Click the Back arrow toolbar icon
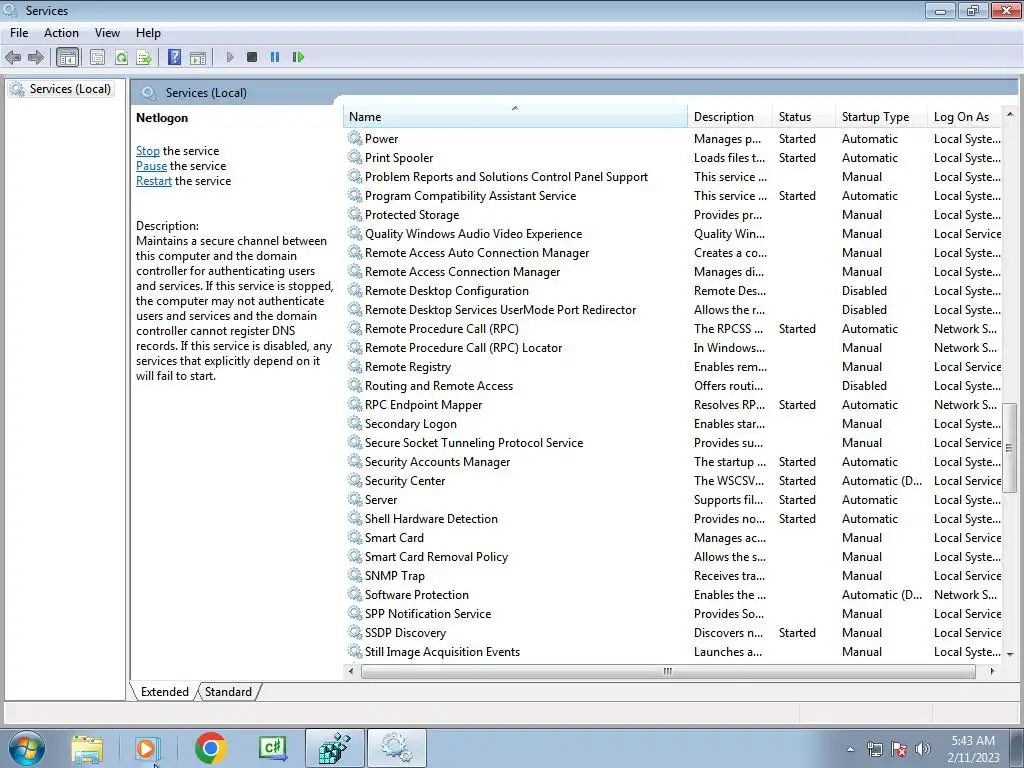Viewport: 1024px width, 768px height. pyautogui.click(x=13, y=57)
